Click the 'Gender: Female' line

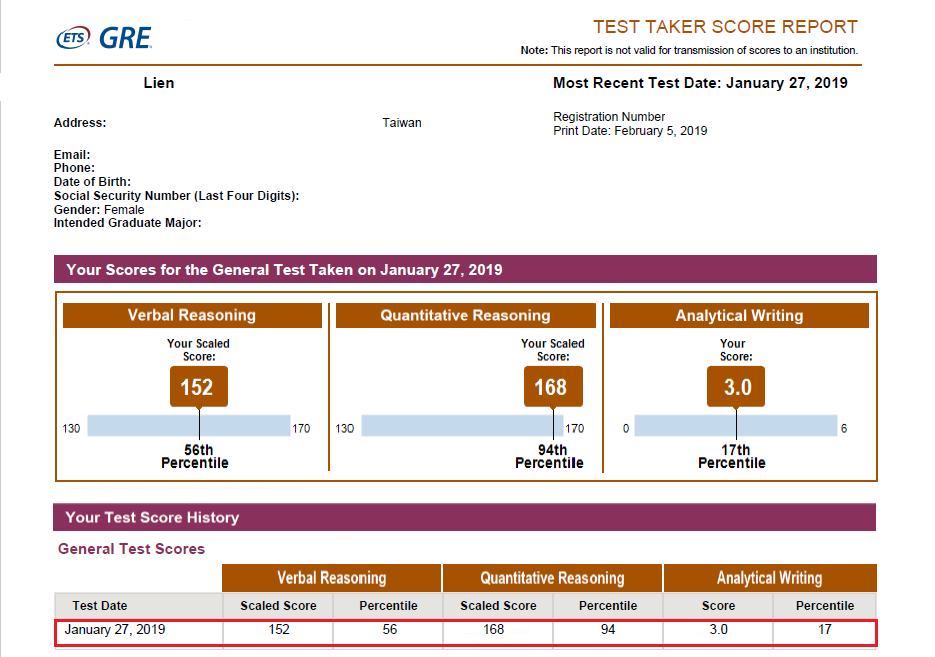pyautogui.click(x=99, y=210)
